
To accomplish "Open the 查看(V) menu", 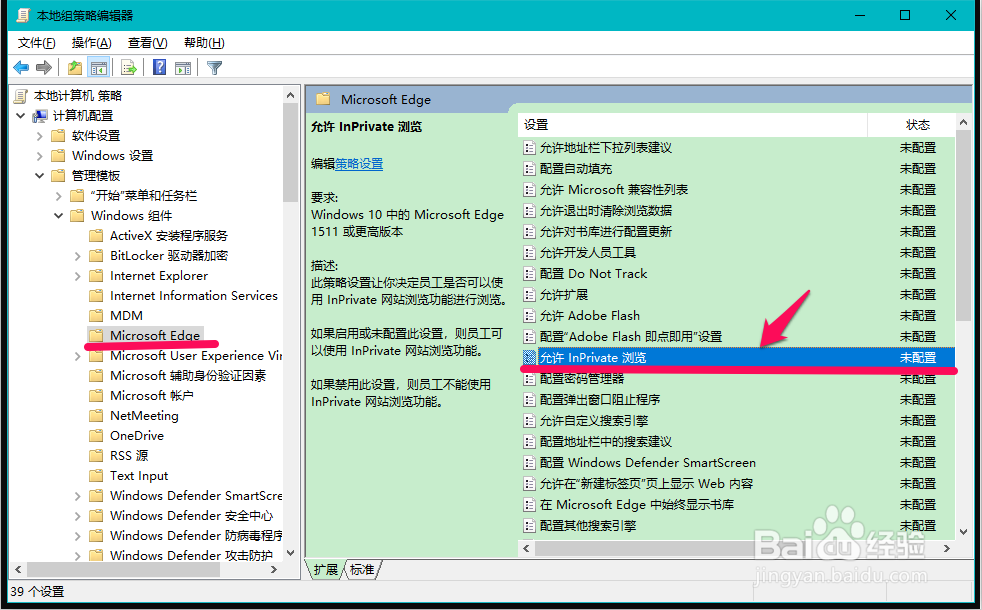I will [x=148, y=43].
